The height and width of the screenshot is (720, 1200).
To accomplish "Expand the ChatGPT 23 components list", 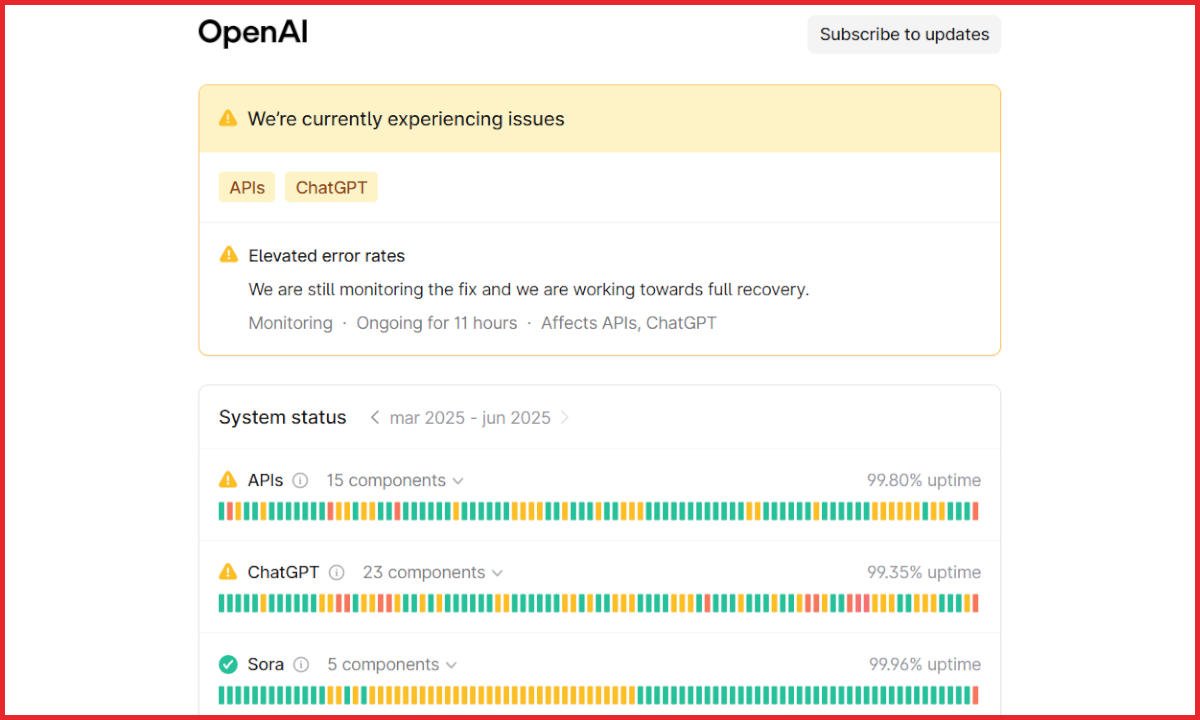I will pyautogui.click(x=432, y=572).
